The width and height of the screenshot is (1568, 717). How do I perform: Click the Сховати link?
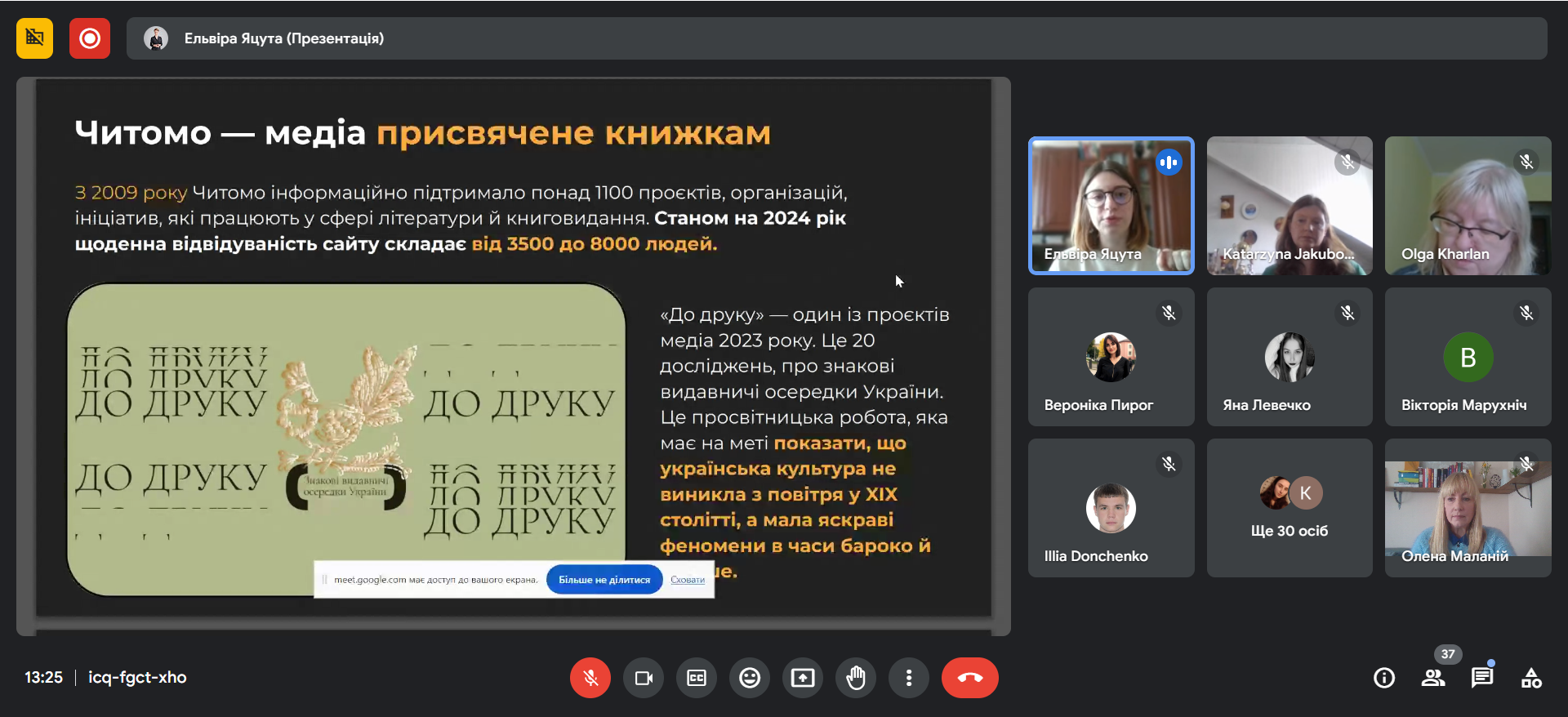pyautogui.click(x=688, y=580)
